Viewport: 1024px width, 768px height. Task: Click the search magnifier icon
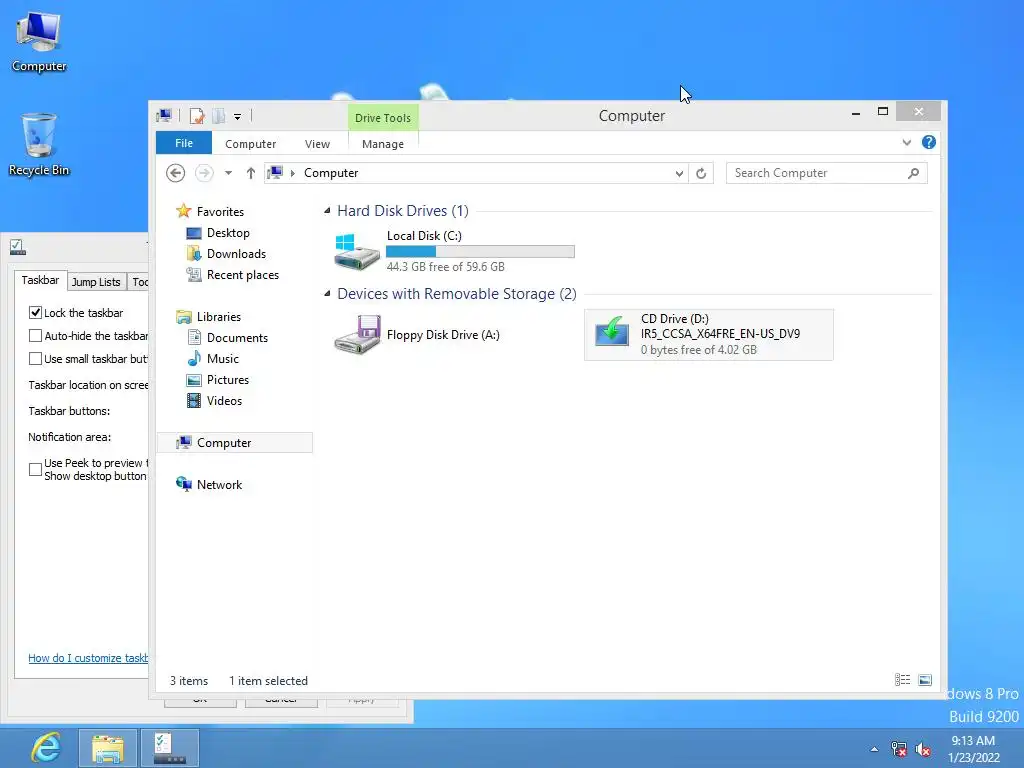coord(914,173)
